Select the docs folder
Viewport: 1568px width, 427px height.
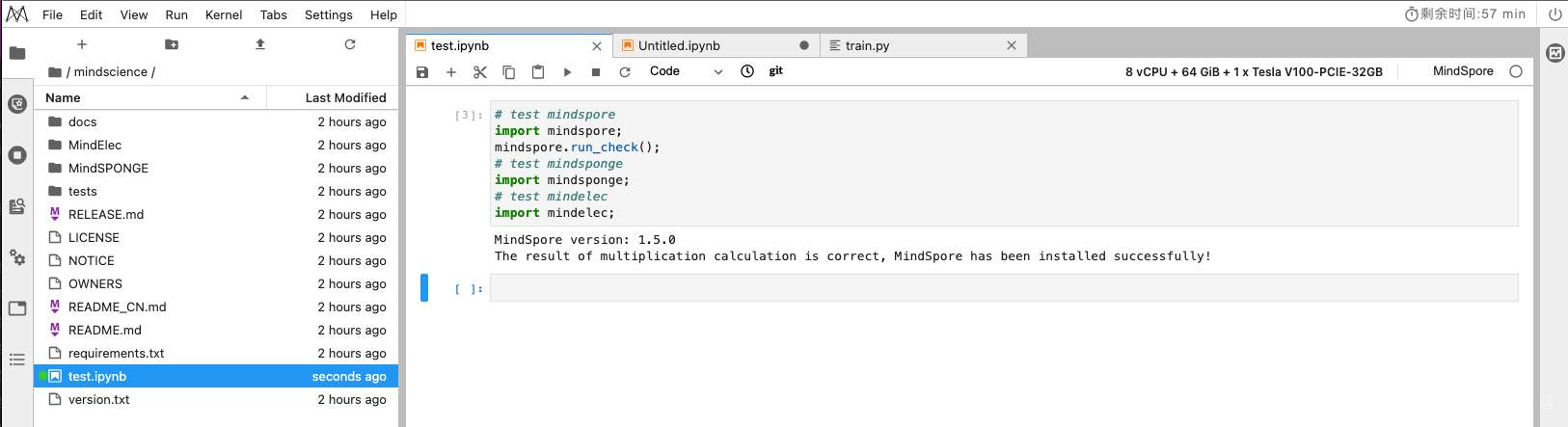click(216, 121)
